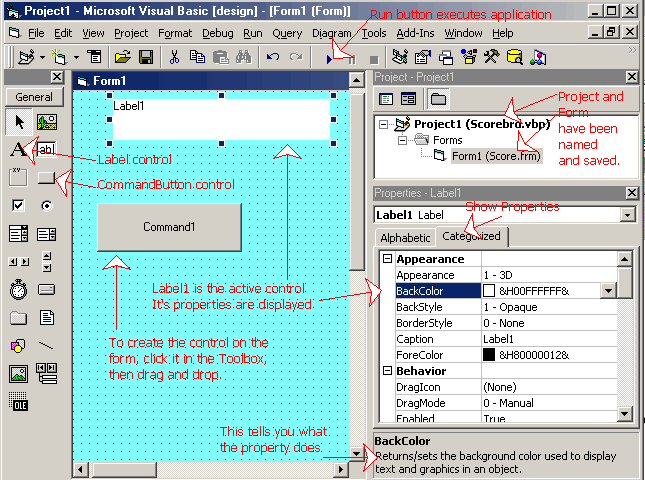Select the Frame control in Toolbox

18,177
